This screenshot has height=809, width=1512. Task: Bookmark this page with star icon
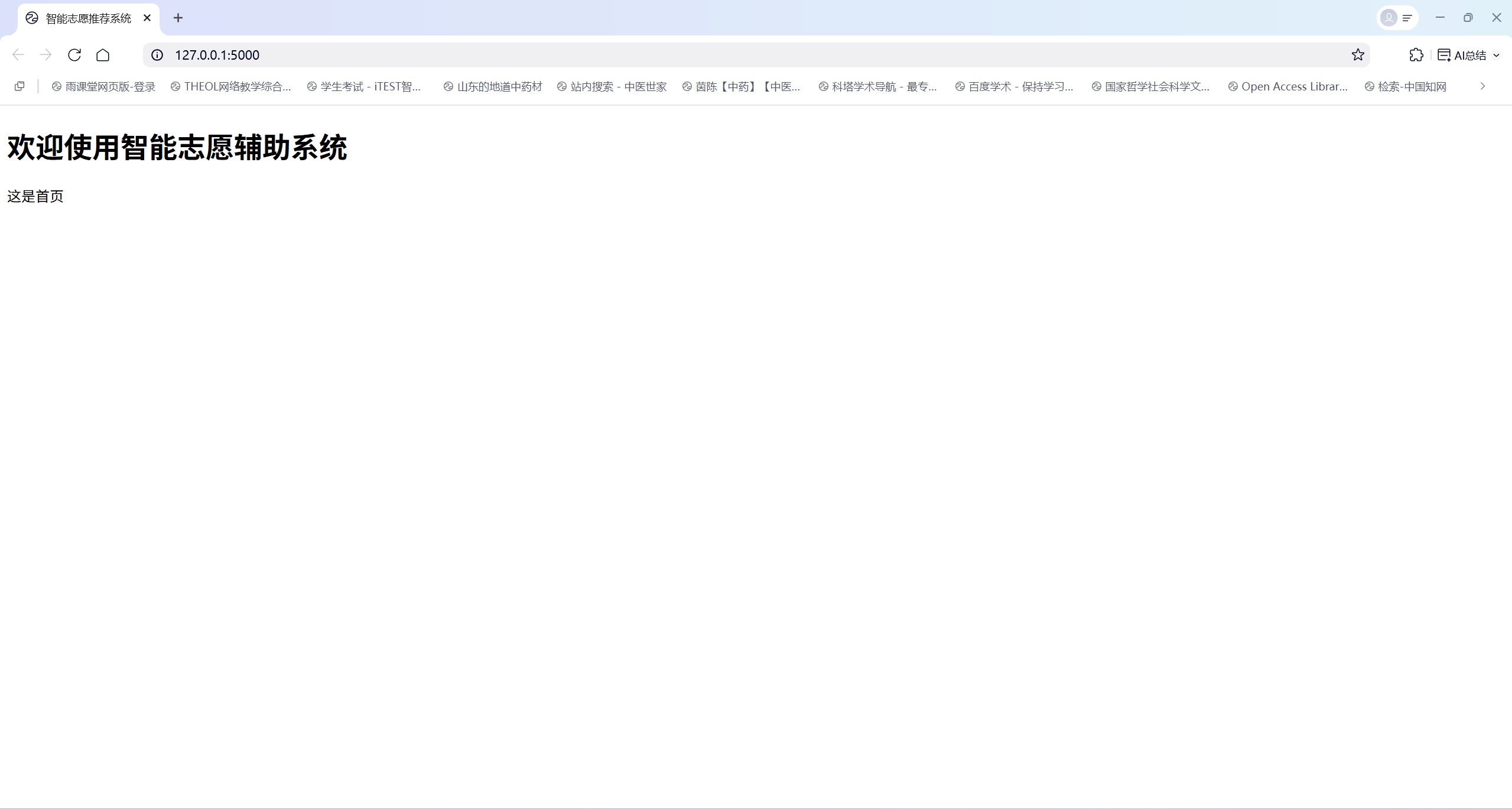pyautogui.click(x=1358, y=55)
